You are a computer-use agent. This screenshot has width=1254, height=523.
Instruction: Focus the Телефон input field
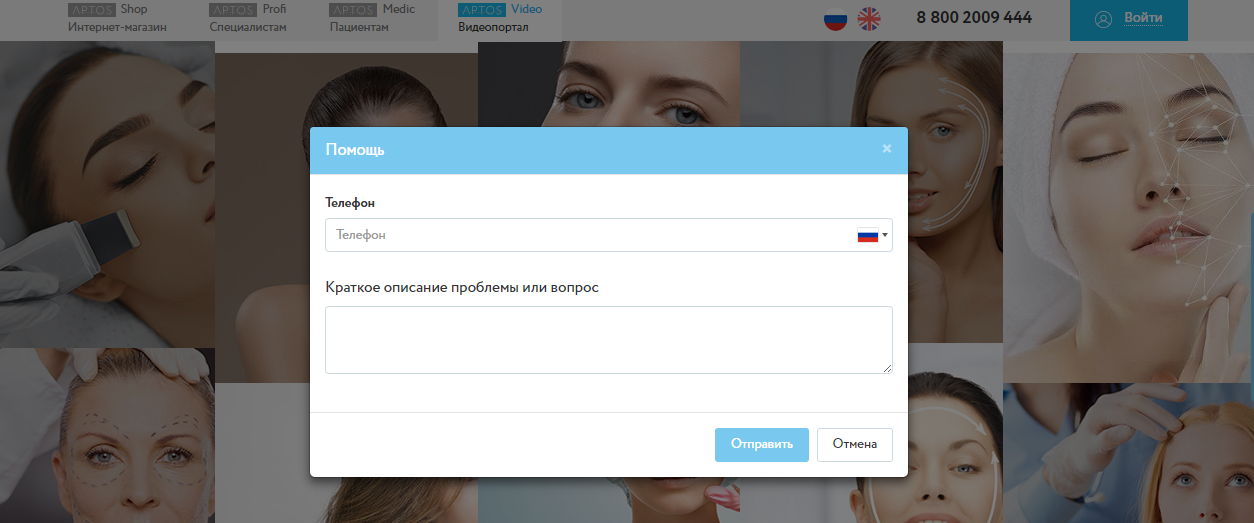[x=609, y=235]
